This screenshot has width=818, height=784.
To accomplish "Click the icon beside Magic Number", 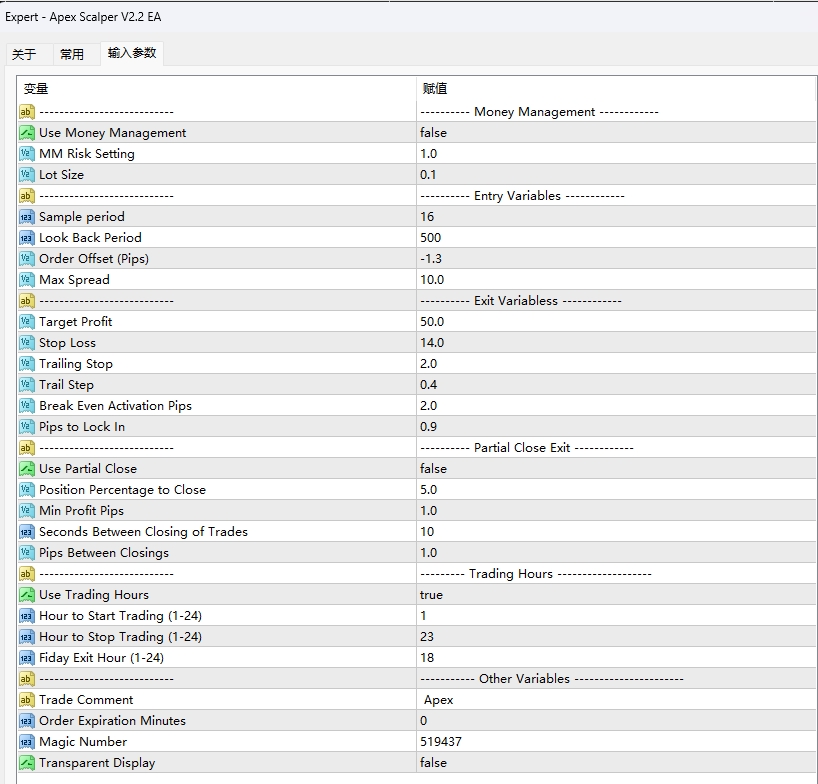I will click(27, 742).
